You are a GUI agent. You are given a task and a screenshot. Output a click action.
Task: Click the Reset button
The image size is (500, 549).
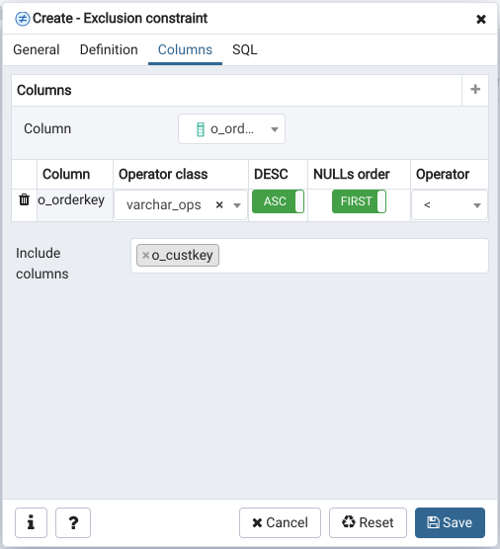point(368,522)
